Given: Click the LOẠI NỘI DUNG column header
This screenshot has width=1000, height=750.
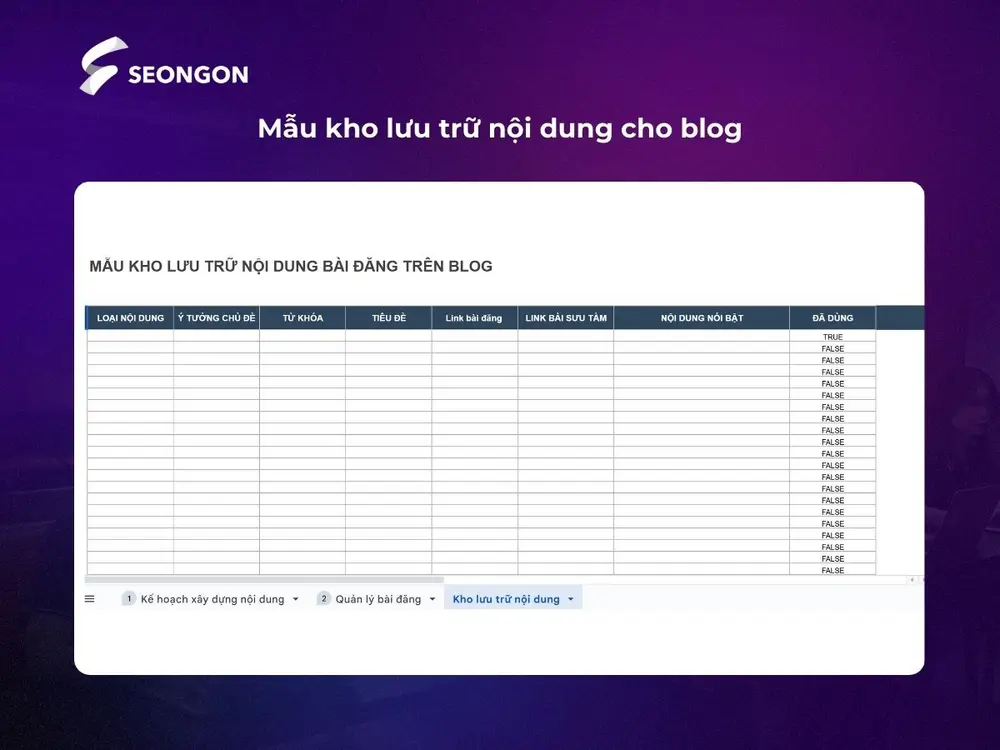Looking at the screenshot, I should tap(130, 318).
